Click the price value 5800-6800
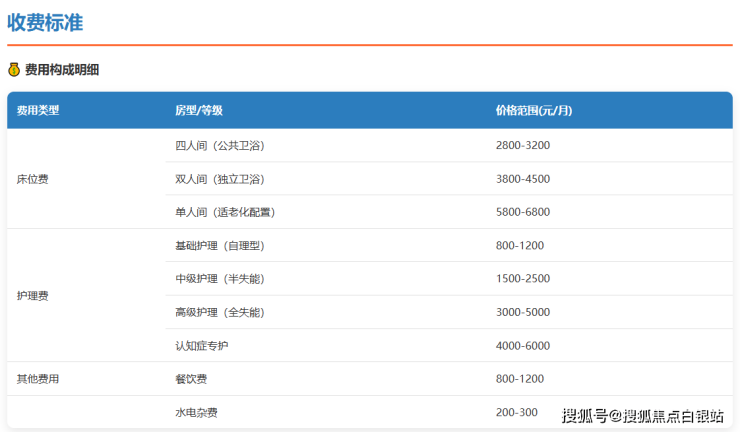Image resolution: width=740 pixels, height=432 pixels. tap(523, 212)
